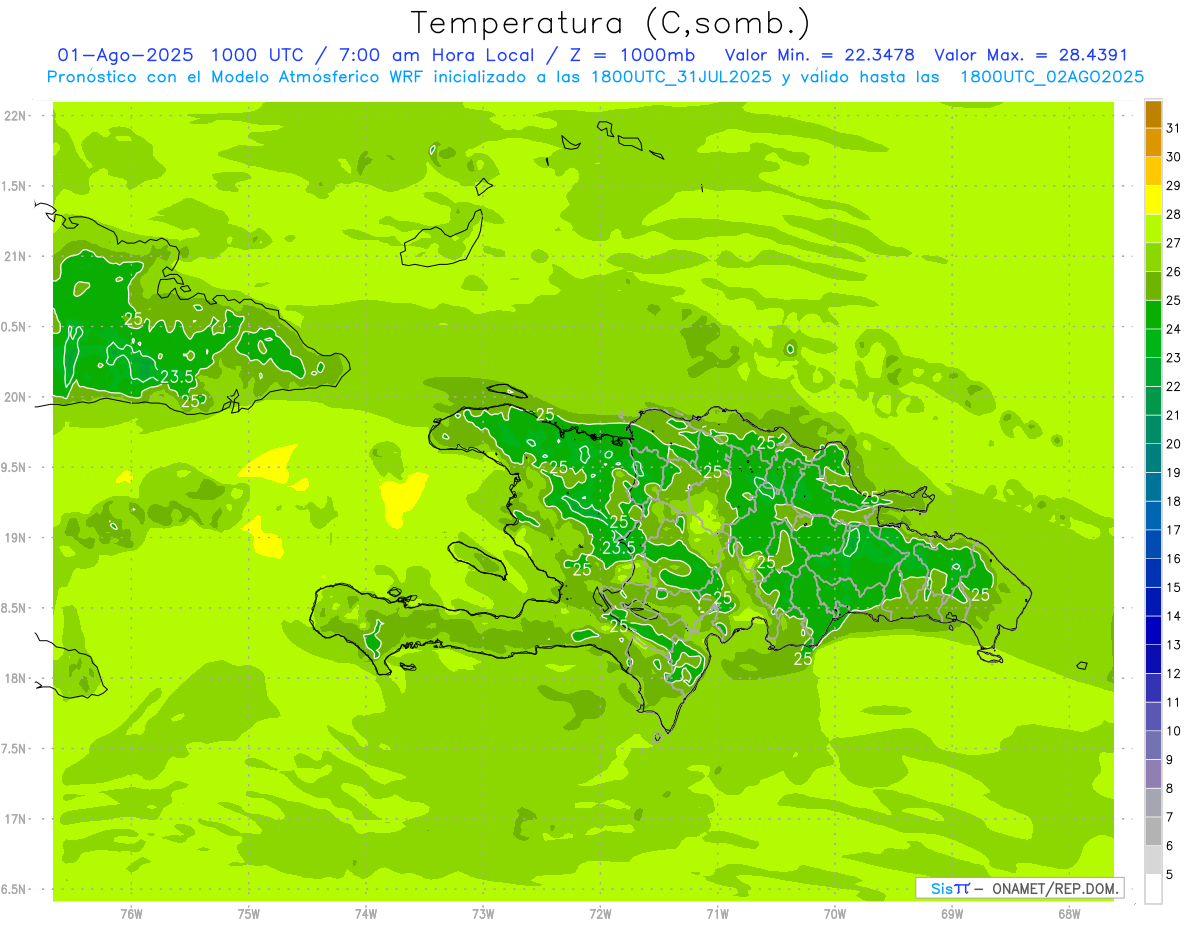Screen dimensions: 1200x927
Task: Pick the light gray legend swatch between 5 and 6
Action: coord(1153,860)
